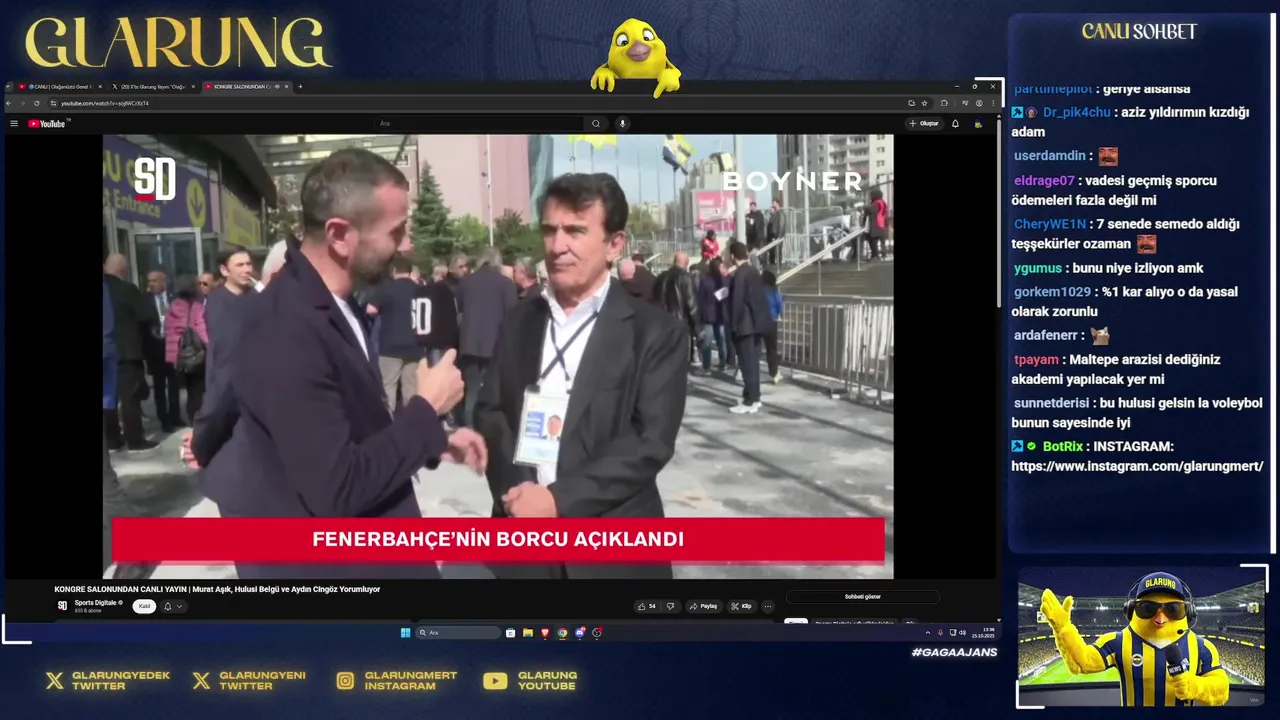The width and height of the screenshot is (1280, 720).
Task: Click username userdamdin in chat
Action: [1050, 156]
